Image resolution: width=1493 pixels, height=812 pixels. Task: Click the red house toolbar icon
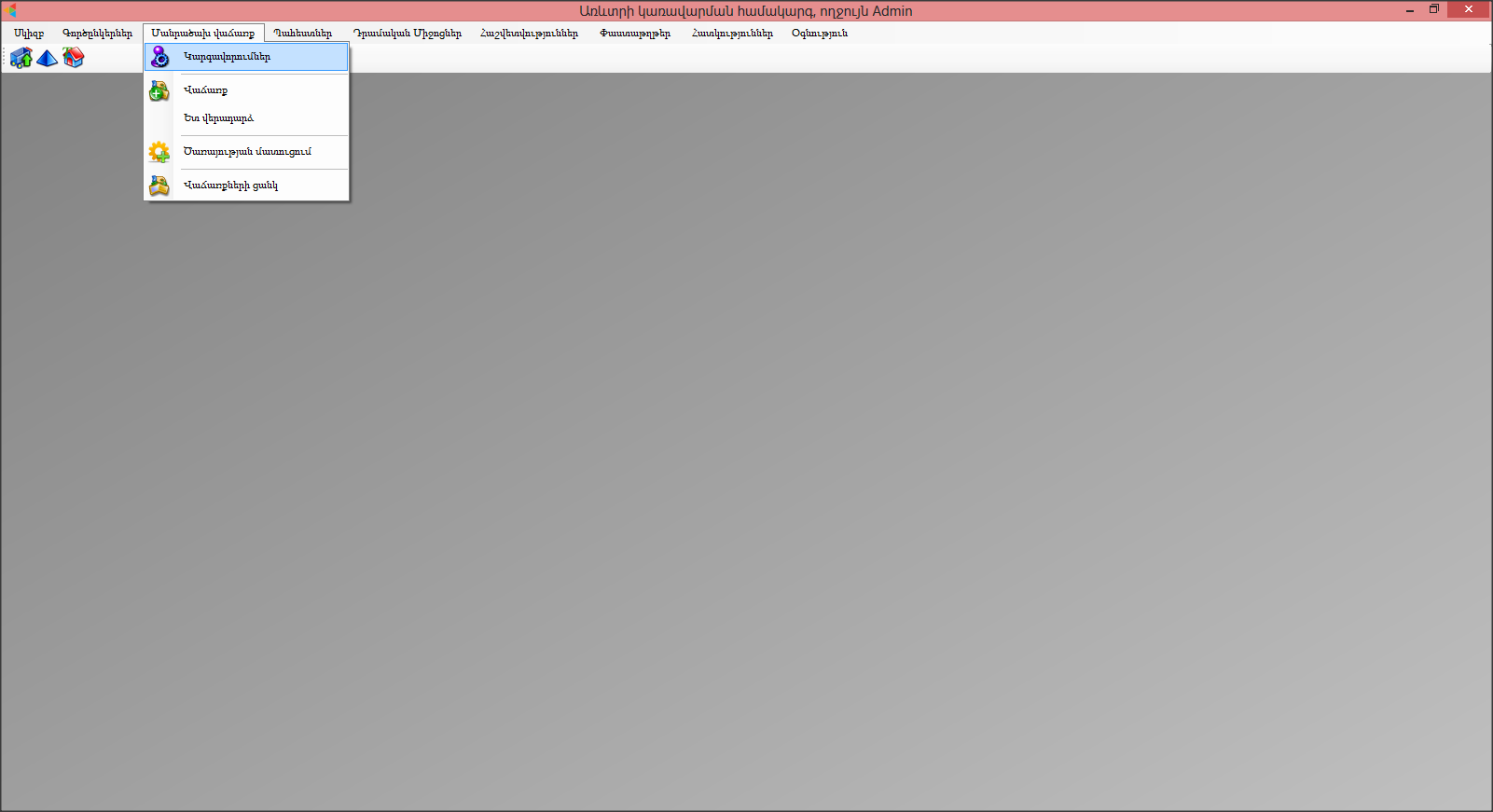[74, 58]
